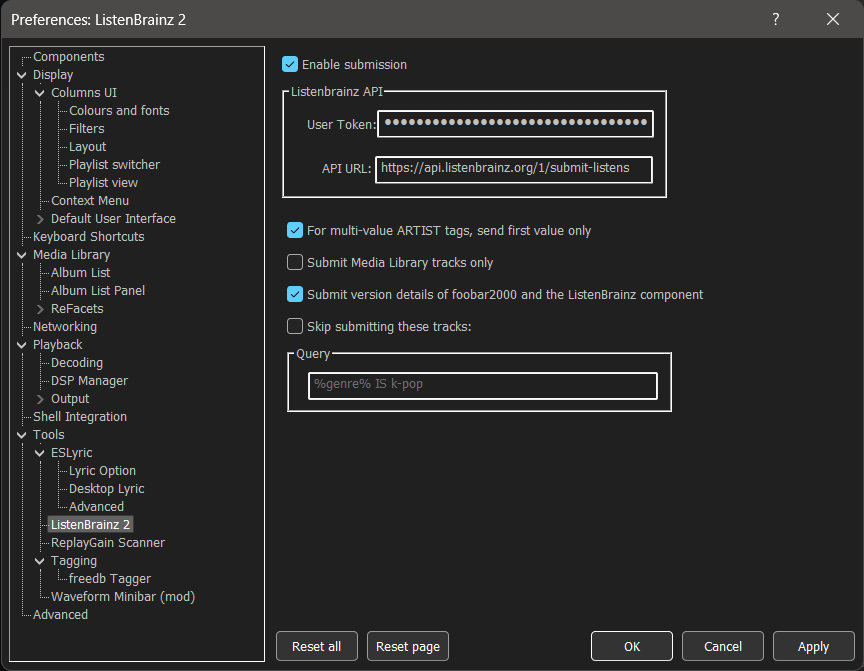Open the Filters preferences page
This screenshot has height=671, width=864.
[x=87, y=129]
